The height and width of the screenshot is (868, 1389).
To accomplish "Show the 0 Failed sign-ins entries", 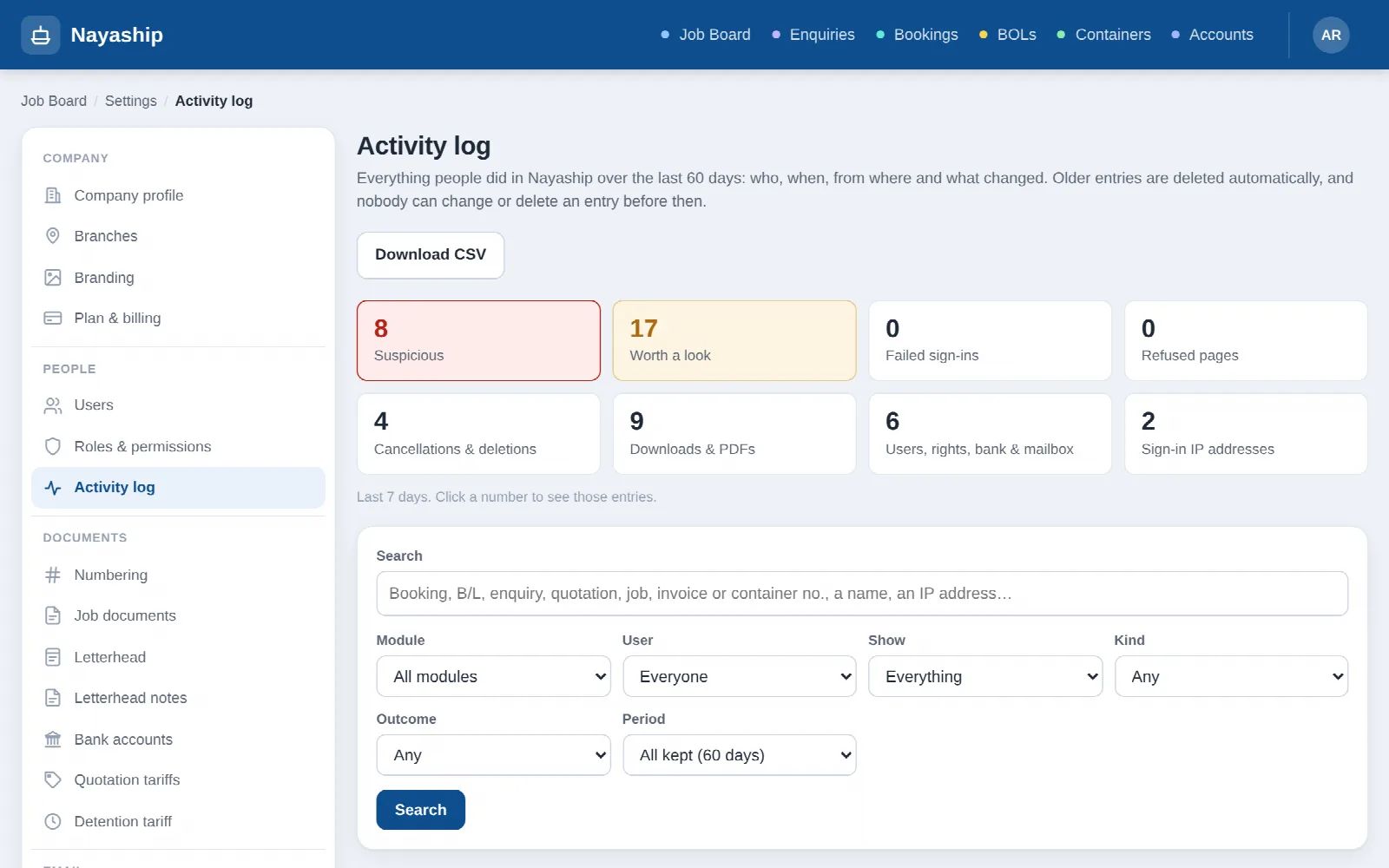I will [990, 340].
